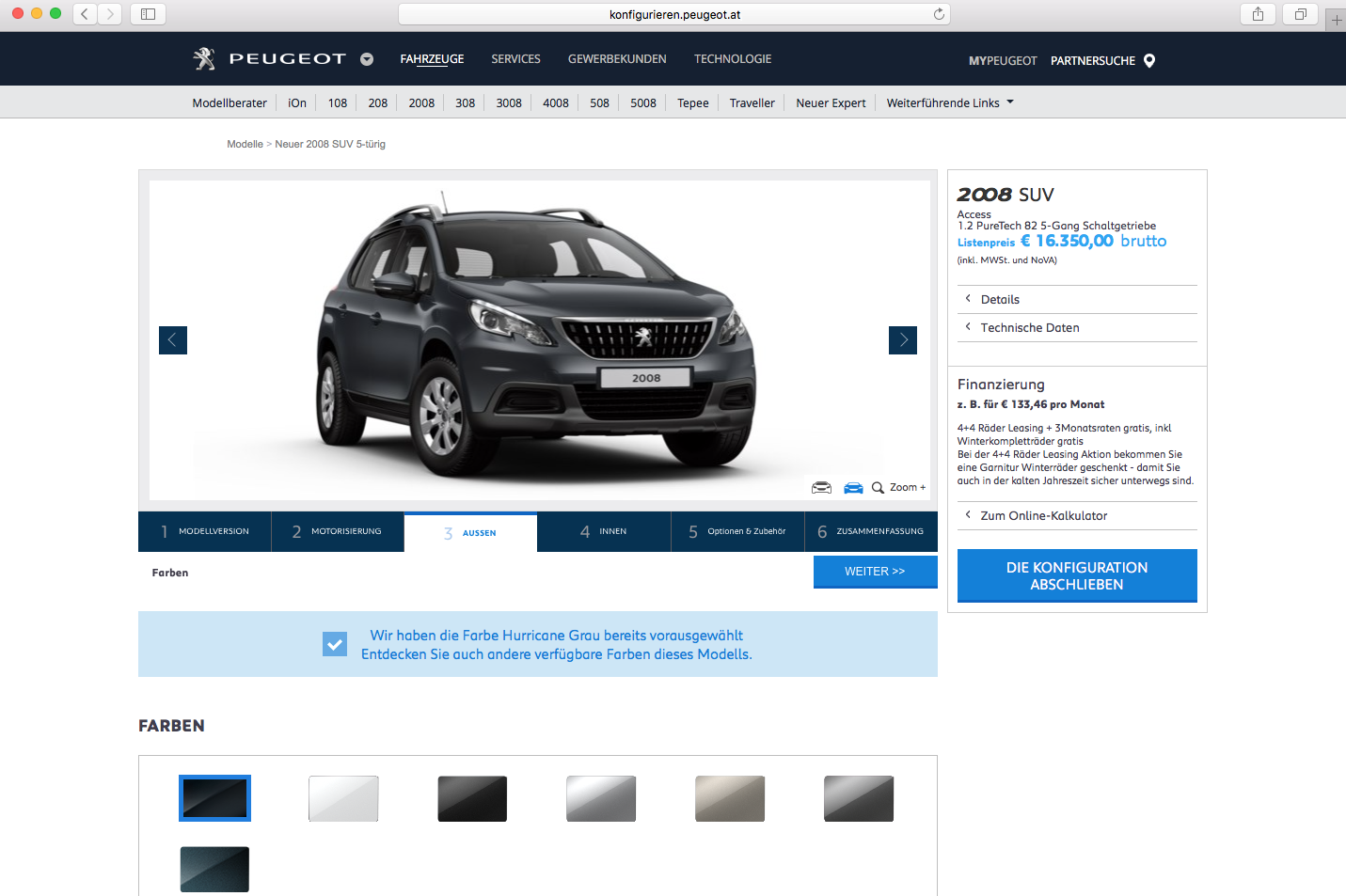Open Modellberater link

pos(230,103)
